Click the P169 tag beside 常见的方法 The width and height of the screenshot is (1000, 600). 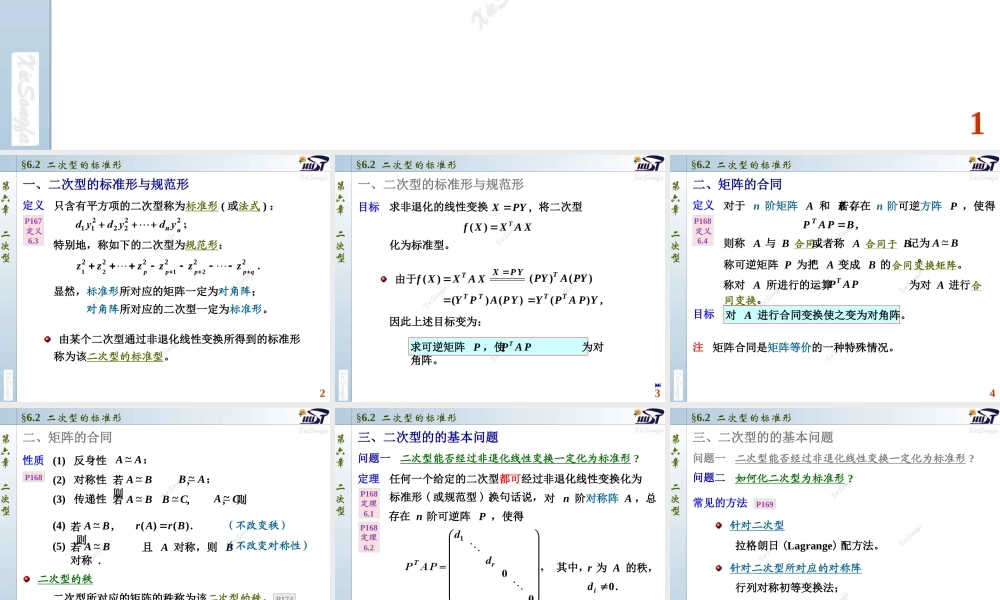click(764, 504)
